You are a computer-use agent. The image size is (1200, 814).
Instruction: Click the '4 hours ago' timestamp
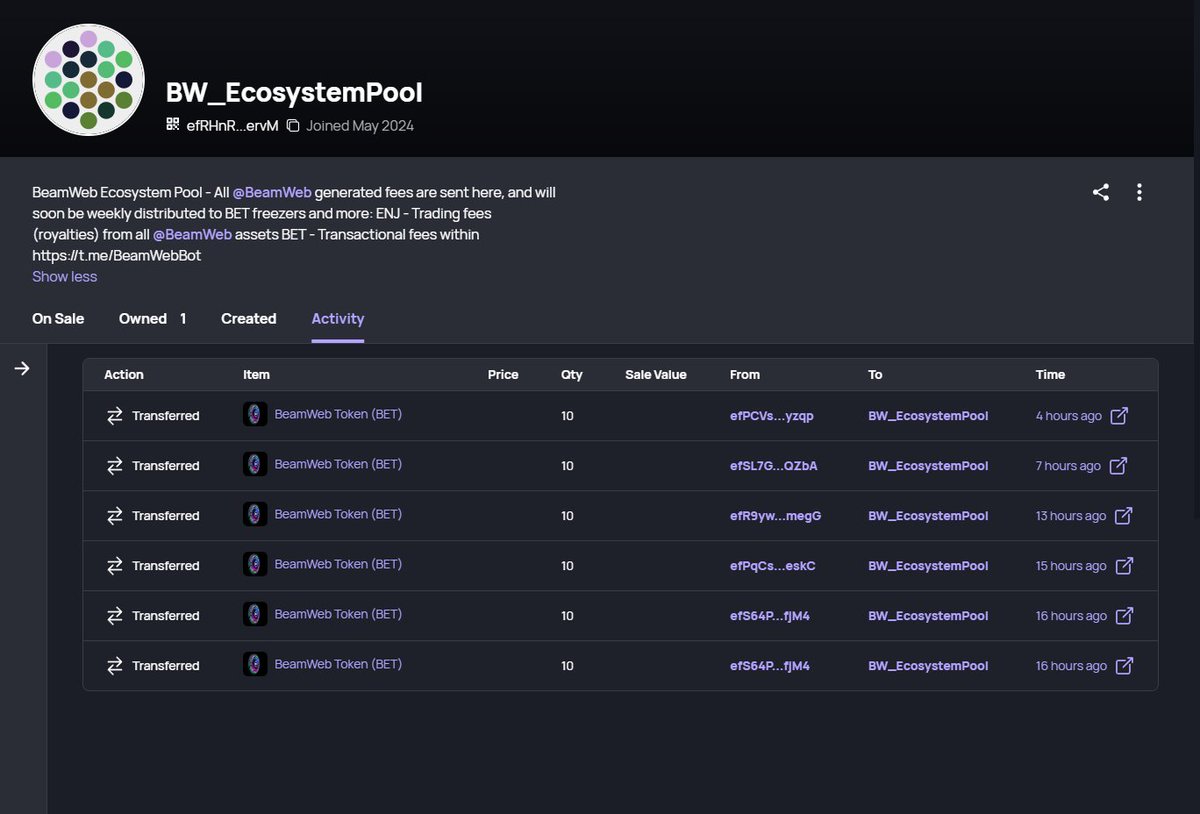(1069, 415)
